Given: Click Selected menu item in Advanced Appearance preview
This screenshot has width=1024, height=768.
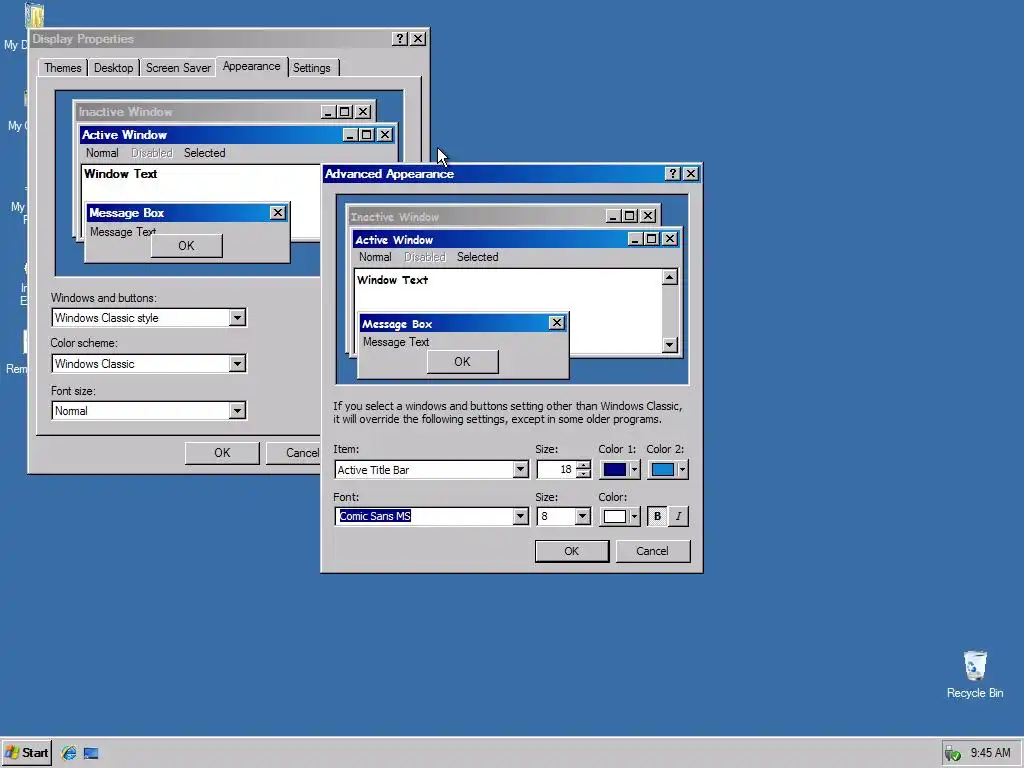Looking at the screenshot, I should click(477, 257).
